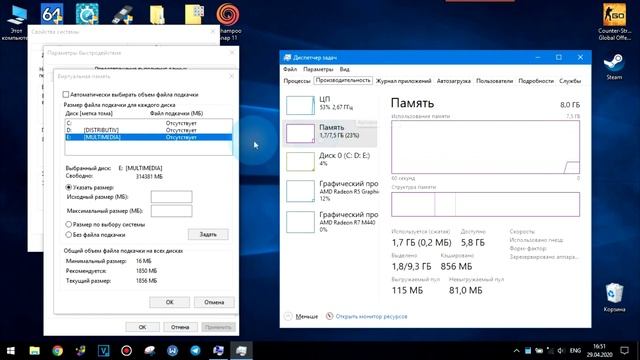Select the Память performance item
Image resolution: width=640 pixels, height=360 pixels.
coord(330,133)
